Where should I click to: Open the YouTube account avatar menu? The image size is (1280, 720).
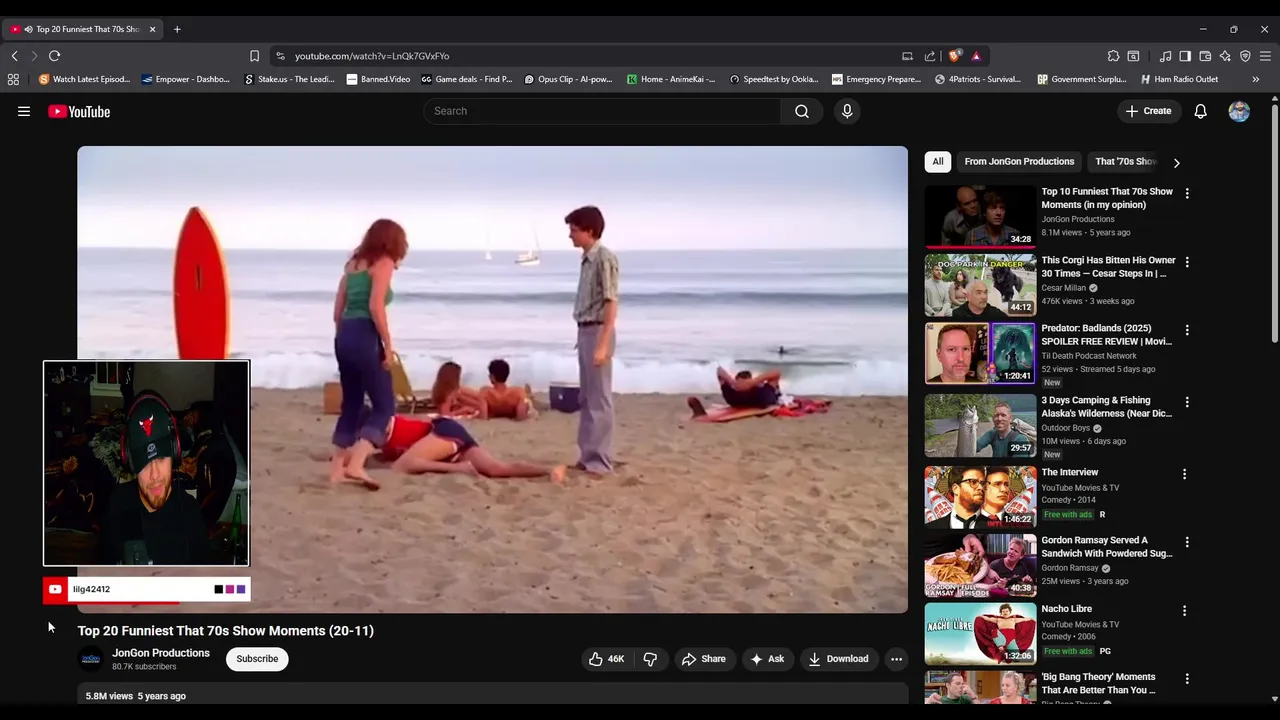(1239, 111)
